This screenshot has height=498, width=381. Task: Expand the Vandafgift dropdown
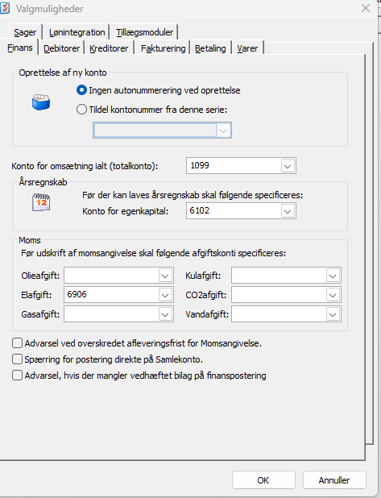coord(333,314)
